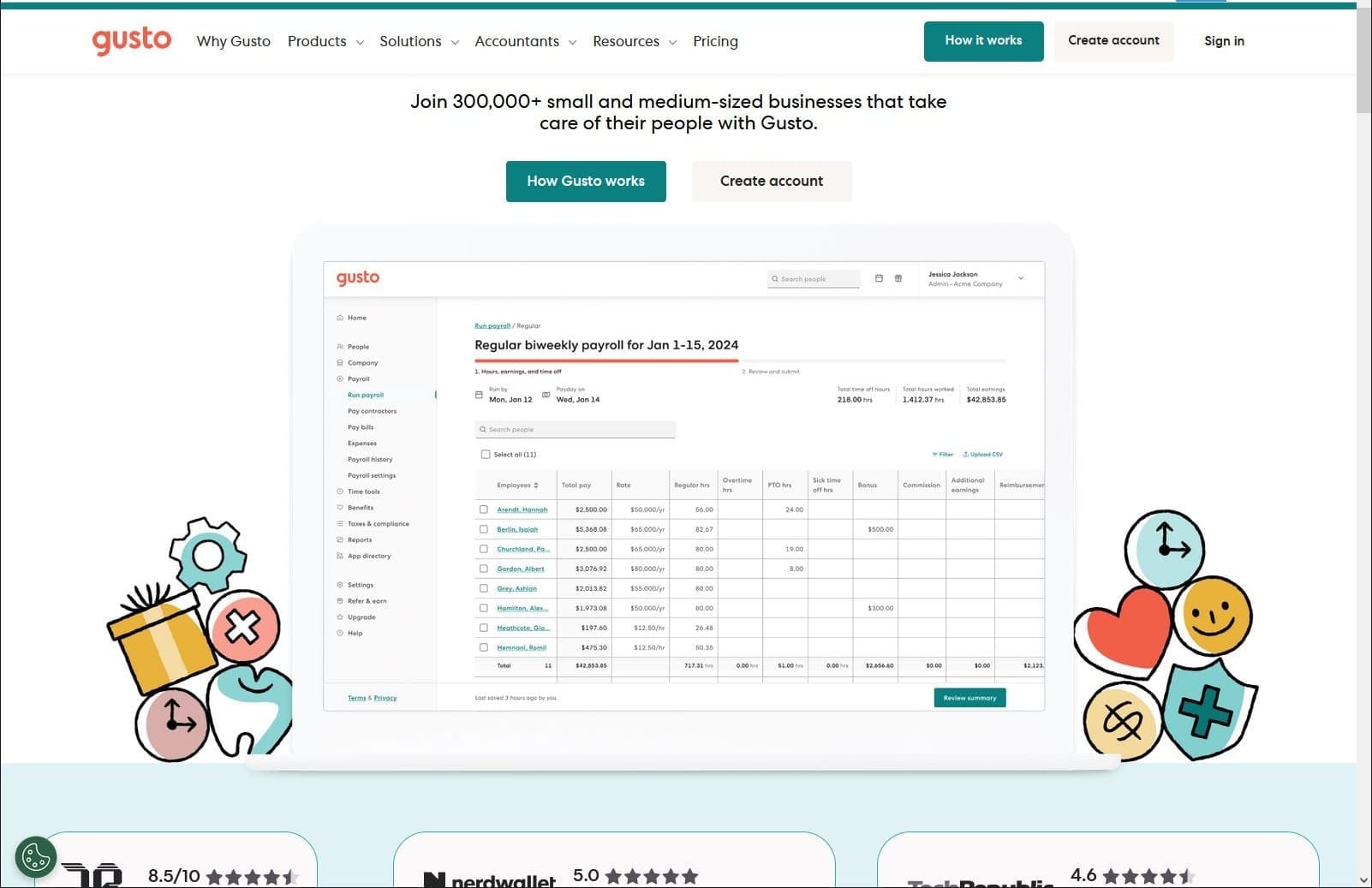The height and width of the screenshot is (888, 1372).
Task: Click the Expenses sidebar item
Action: click(x=362, y=444)
